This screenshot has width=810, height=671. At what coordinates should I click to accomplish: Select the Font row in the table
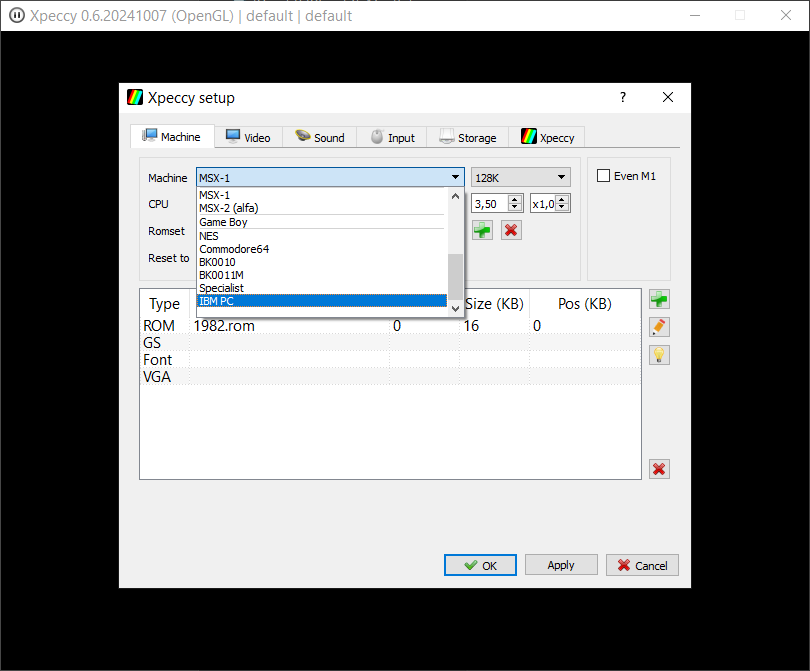(391, 360)
